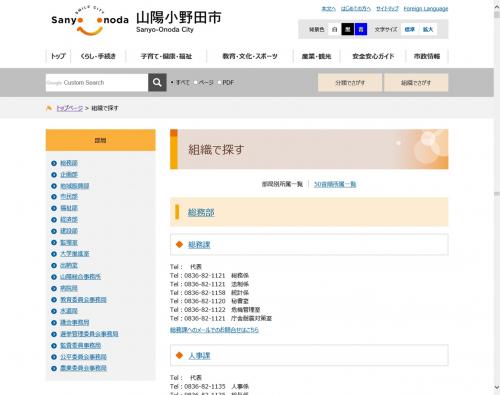This screenshot has width=500, height=395.
Task: Open the 人事課 section link
Action: (199, 356)
